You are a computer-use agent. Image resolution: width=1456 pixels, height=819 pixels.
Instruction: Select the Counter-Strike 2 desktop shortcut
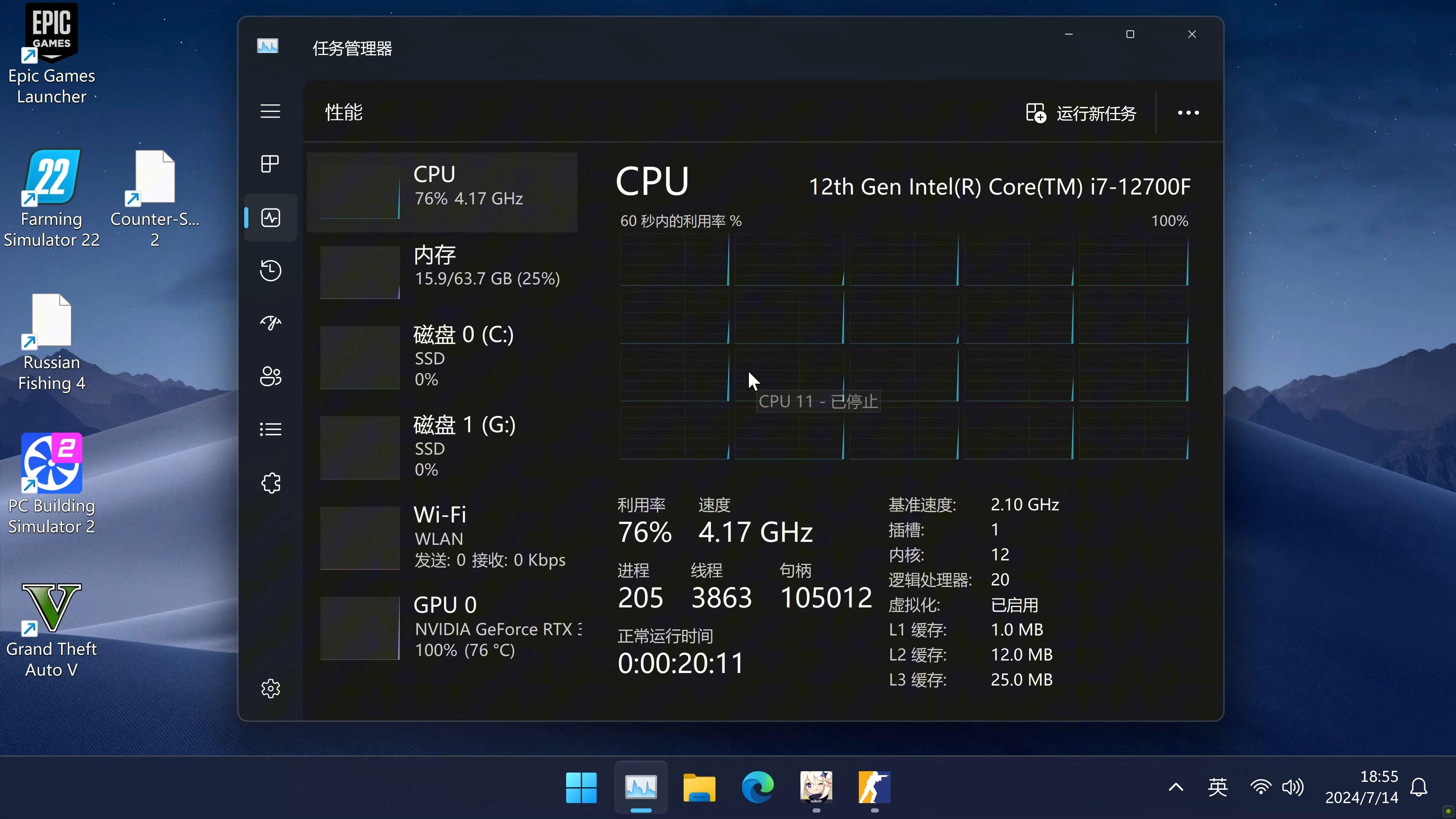point(154,198)
